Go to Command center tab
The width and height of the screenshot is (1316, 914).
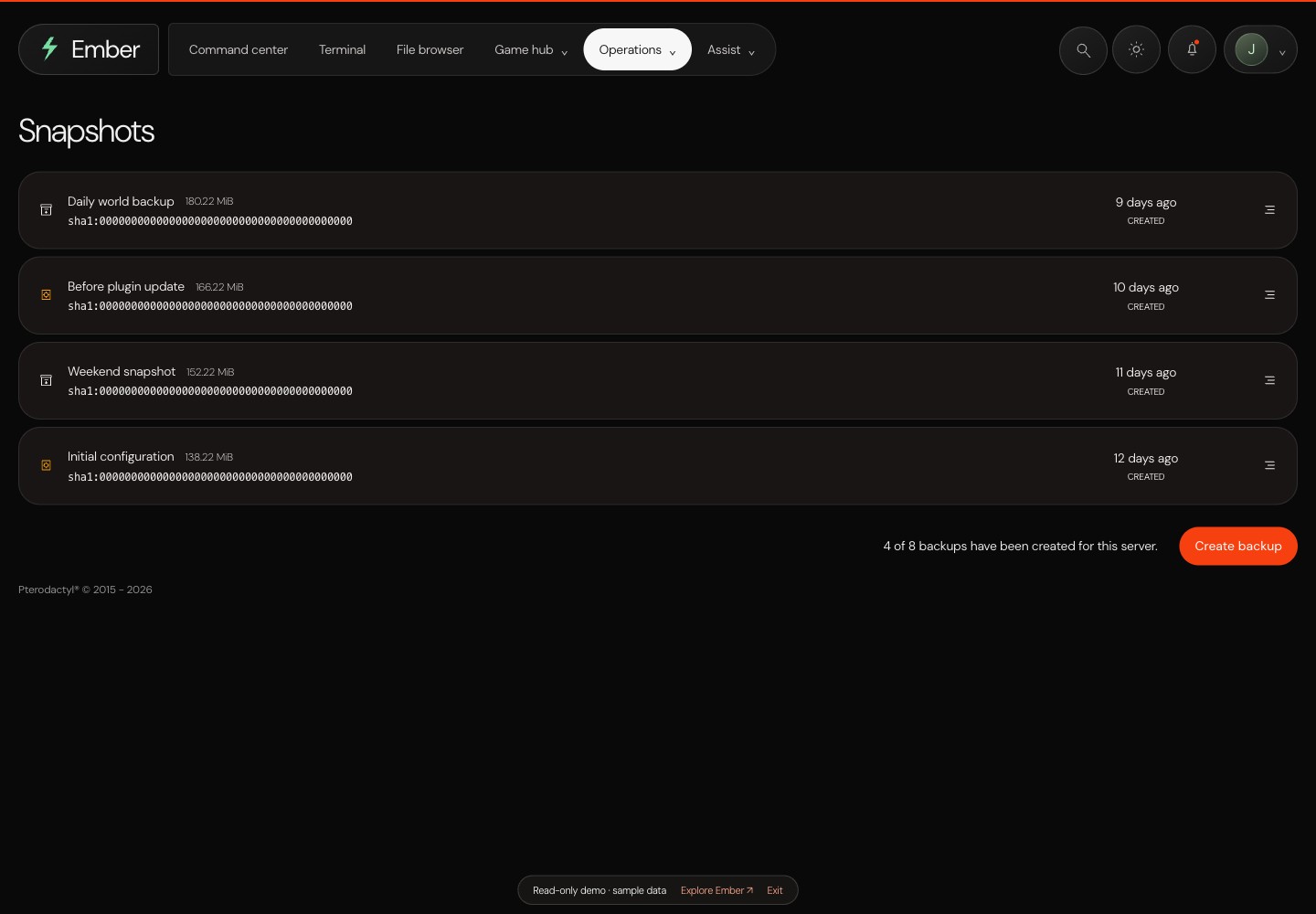[239, 50]
